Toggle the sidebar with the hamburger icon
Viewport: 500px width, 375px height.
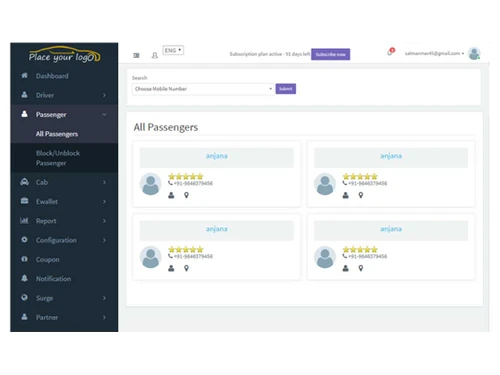click(x=136, y=55)
